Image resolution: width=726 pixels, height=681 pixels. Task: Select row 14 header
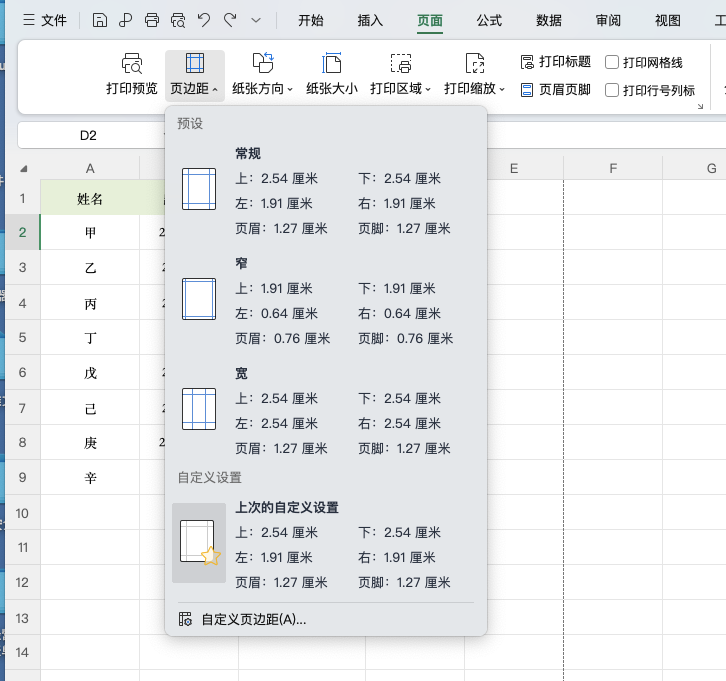click(22, 652)
